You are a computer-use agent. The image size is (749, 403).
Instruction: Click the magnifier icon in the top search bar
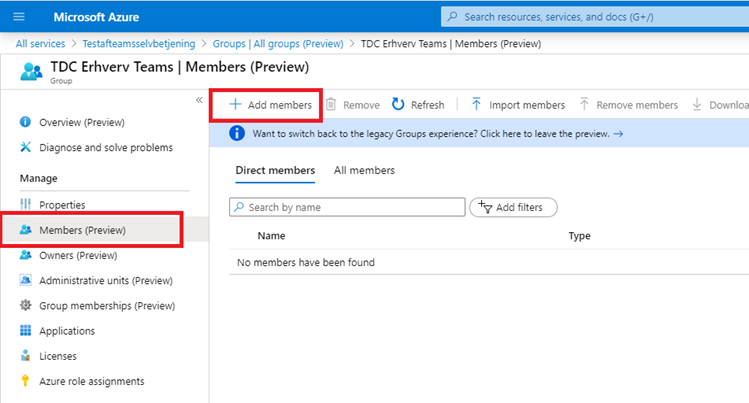click(x=452, y=17)
